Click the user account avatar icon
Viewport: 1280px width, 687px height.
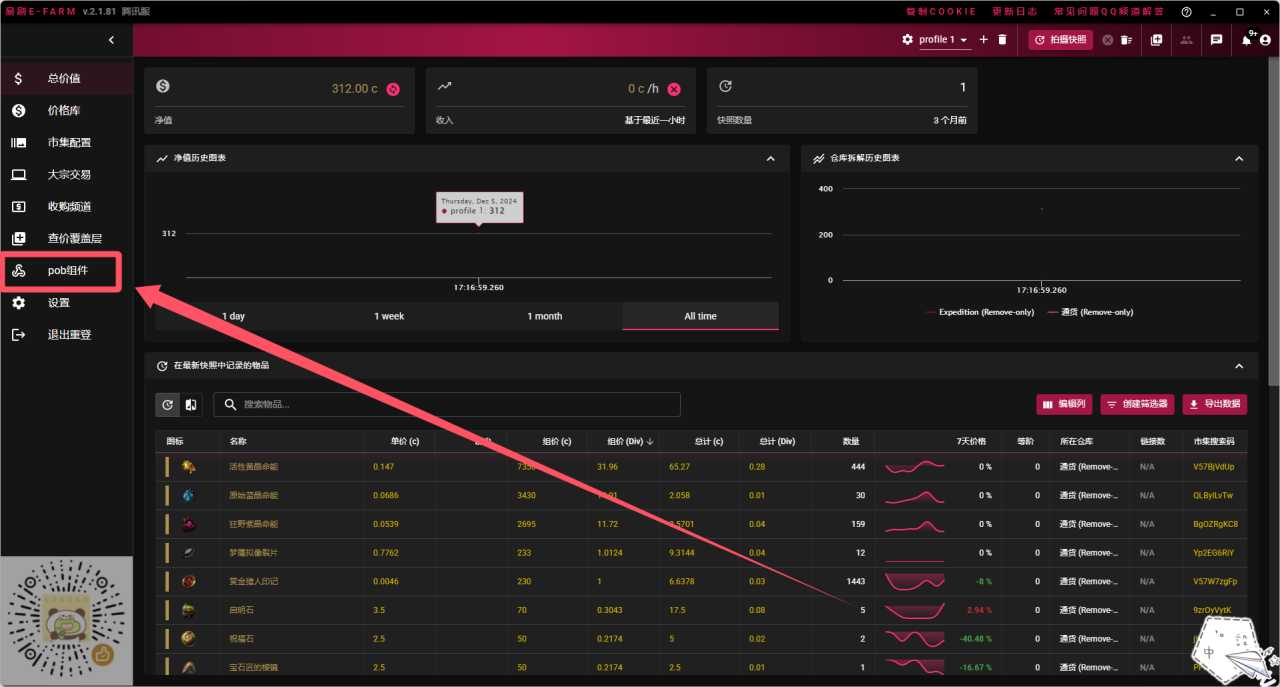click(1265, 40)
